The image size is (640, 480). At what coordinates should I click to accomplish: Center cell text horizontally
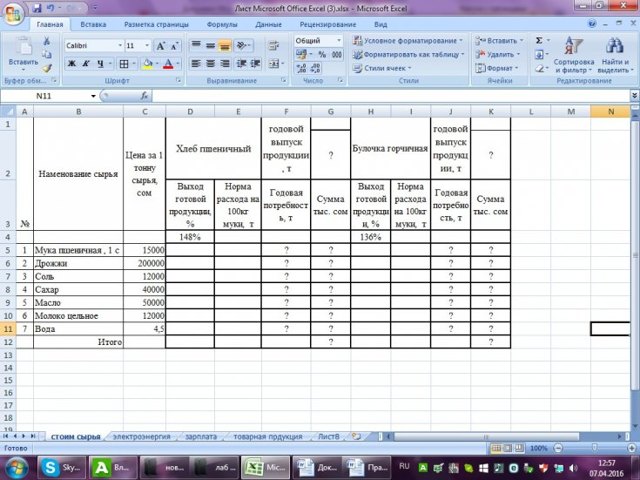[210, 64]
